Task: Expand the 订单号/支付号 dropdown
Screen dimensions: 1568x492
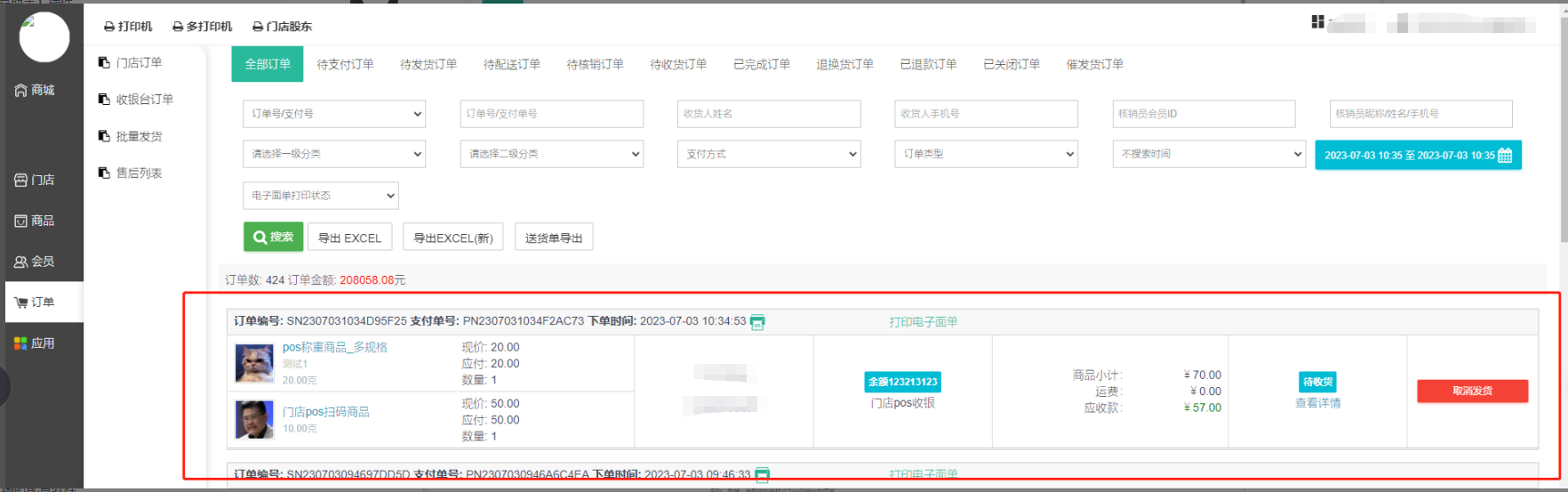Action: point(333,114)
